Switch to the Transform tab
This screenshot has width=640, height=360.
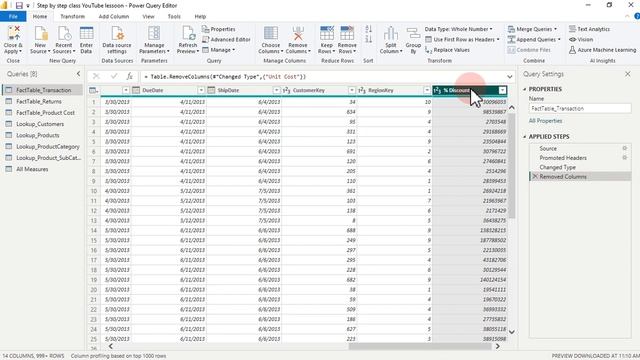pos(72,16)
